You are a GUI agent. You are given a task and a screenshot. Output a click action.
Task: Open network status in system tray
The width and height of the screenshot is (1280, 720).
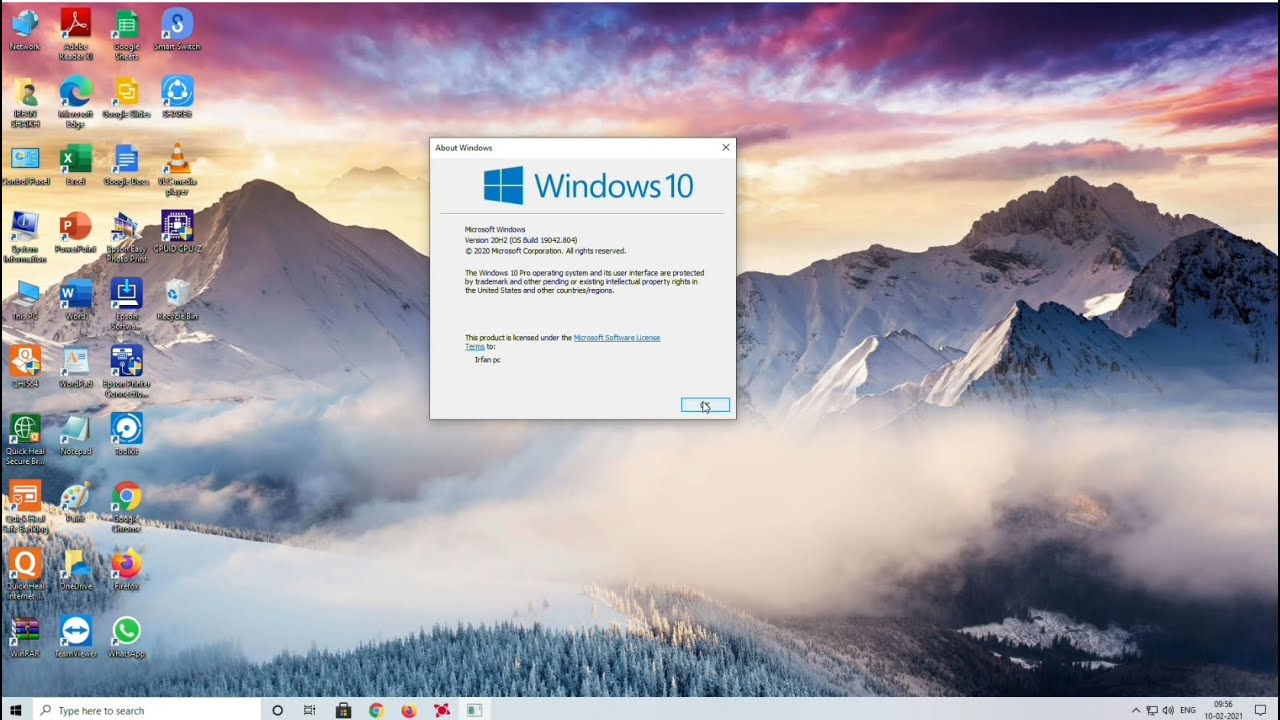tap(1152, 710)
